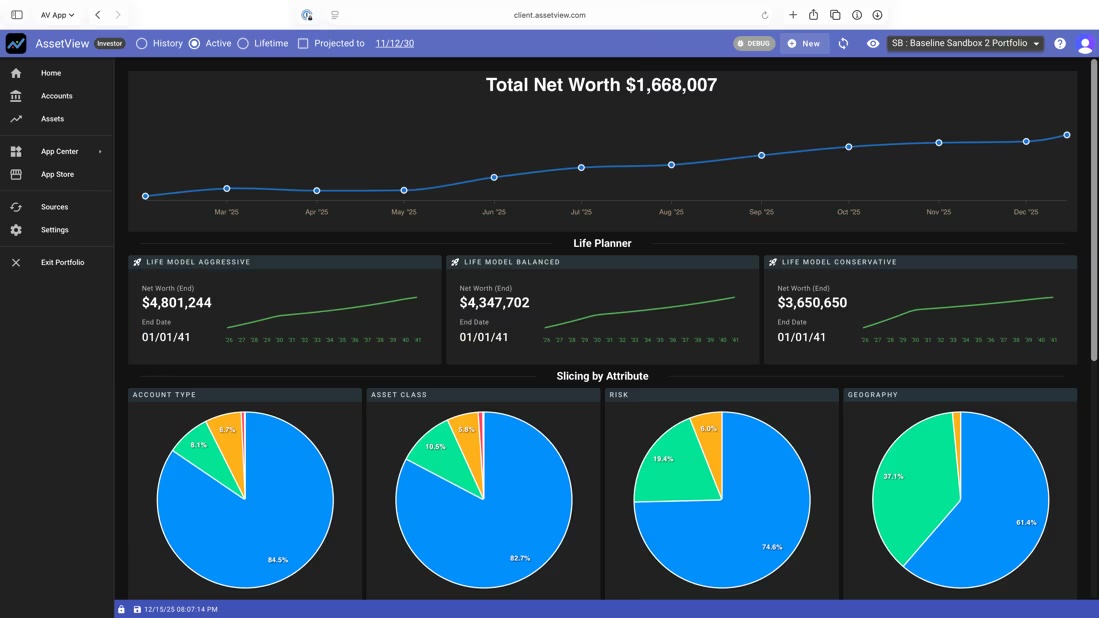Expand the App Center submenu arrow
1099x618 pixels.
(100, 152)
